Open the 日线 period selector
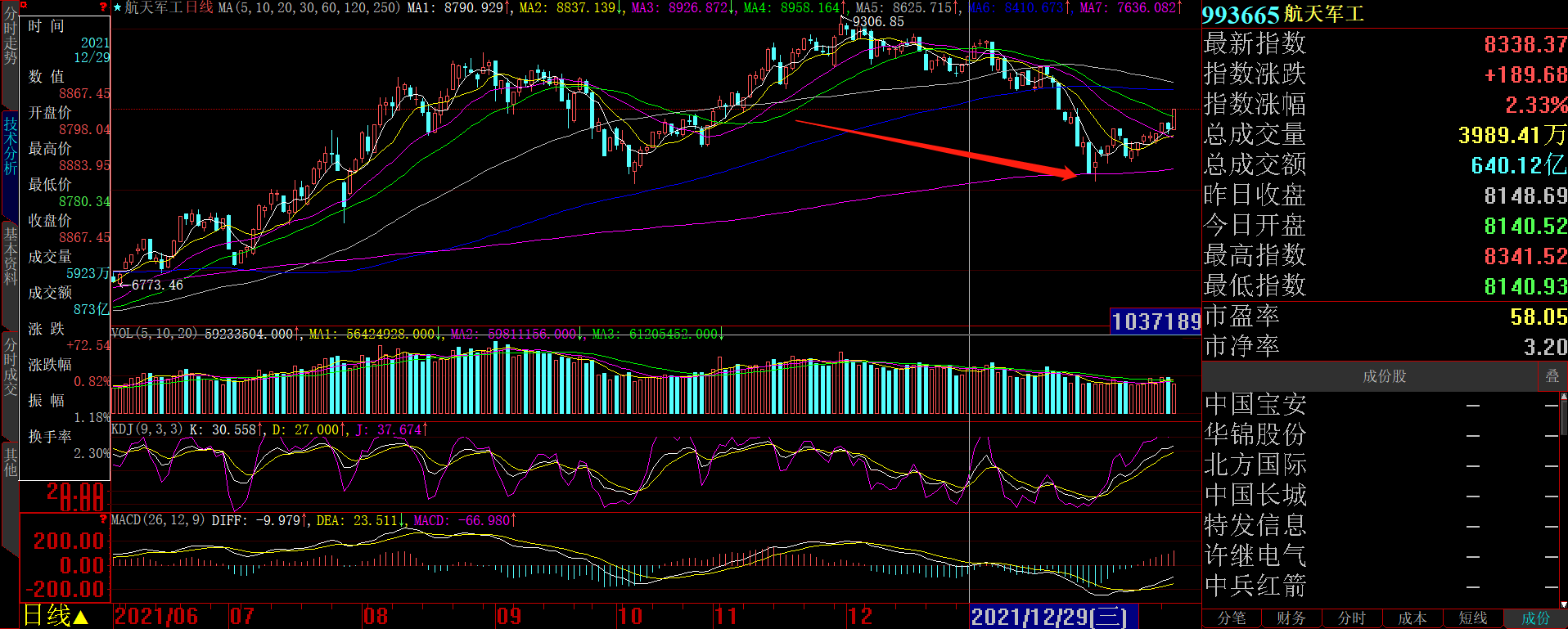Viewport: 1568px width, 629px height. [x=55, y=616]
